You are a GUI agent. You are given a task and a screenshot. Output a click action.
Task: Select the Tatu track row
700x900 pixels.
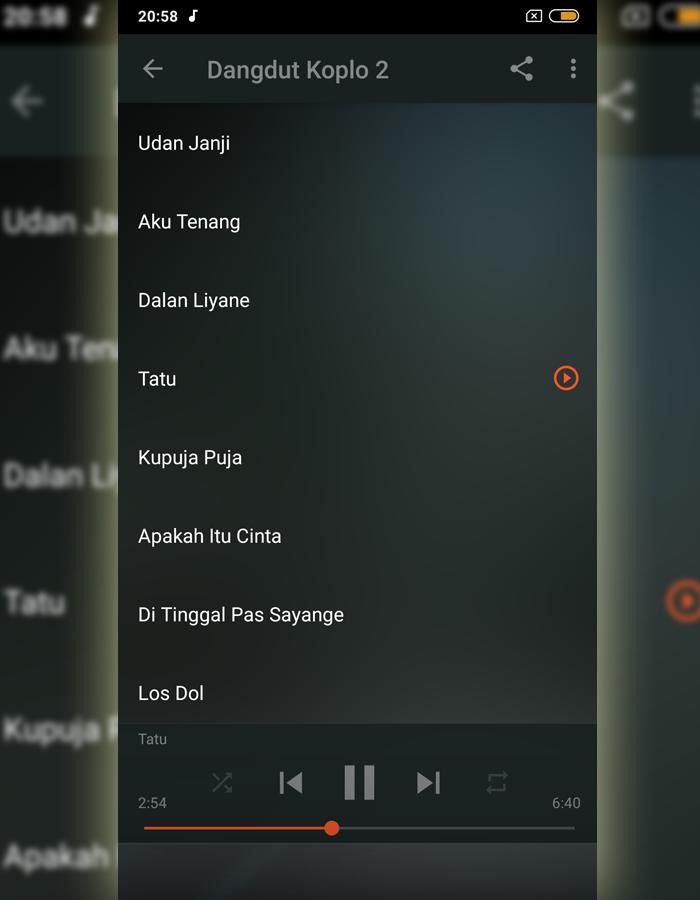(357, 379)
